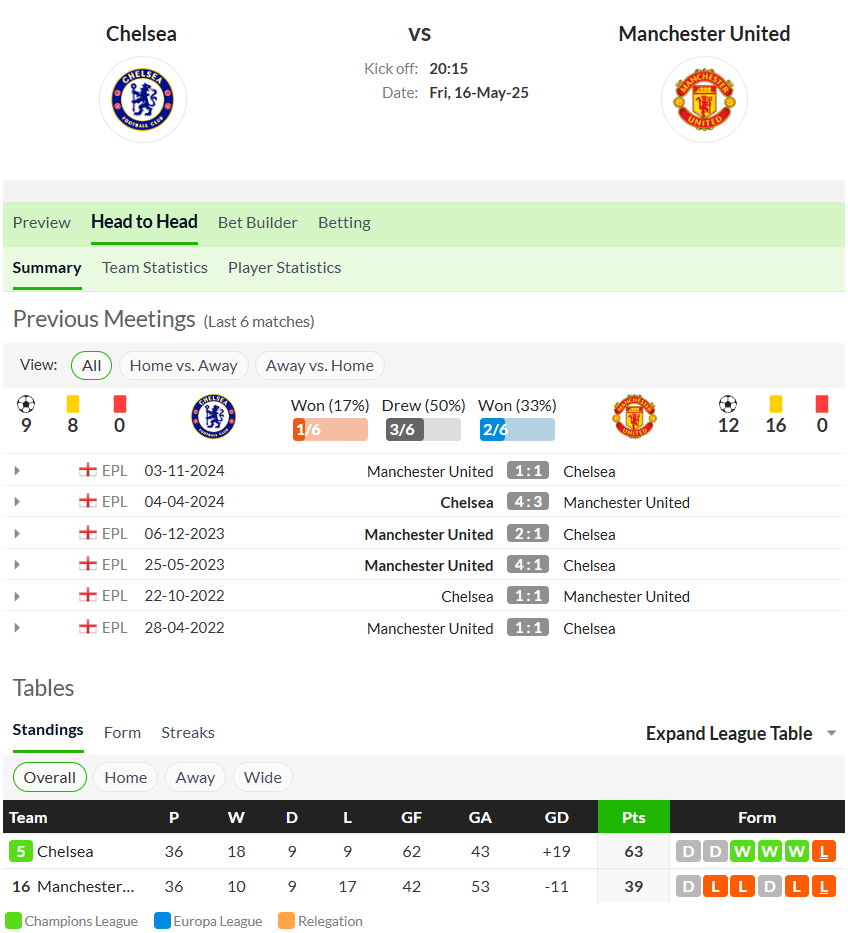
Task: Select the Home vs. Away view filter
Action: 183,365
